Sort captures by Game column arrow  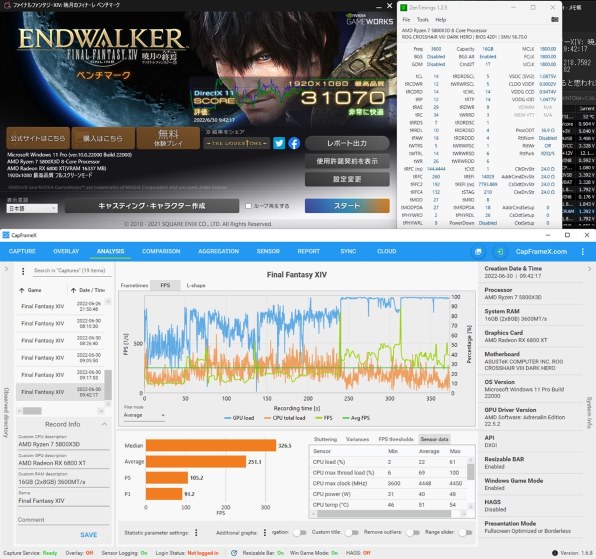(x=22, y=290)
